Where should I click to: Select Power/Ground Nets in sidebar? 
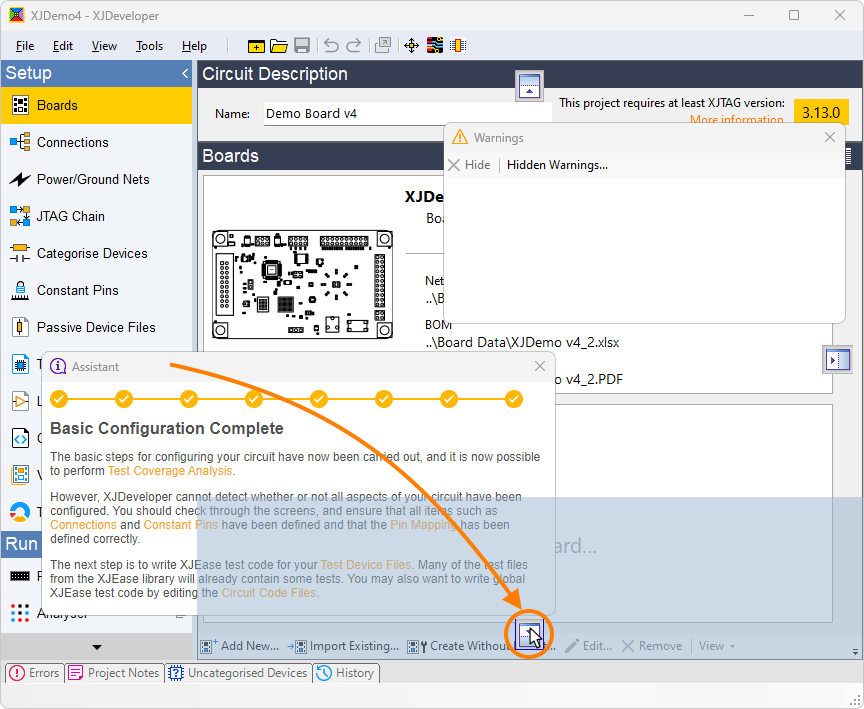point(92,179)
